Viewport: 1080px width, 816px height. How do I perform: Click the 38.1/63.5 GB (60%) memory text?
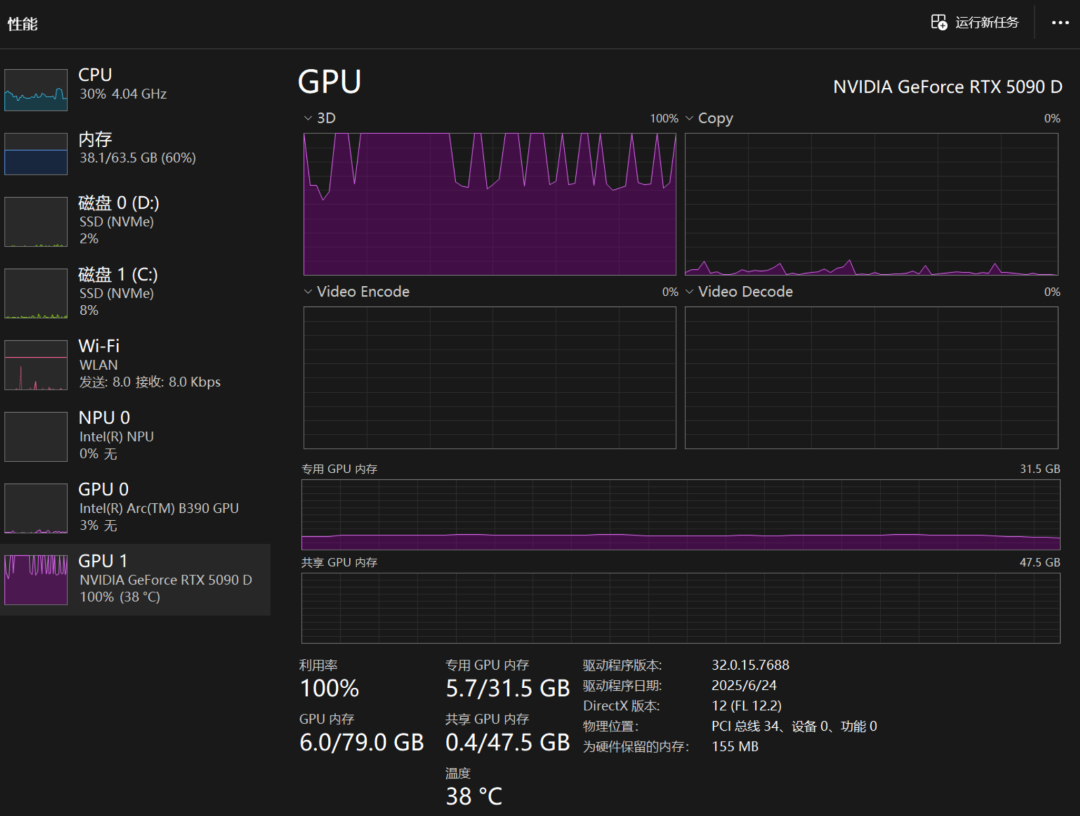(x=138, y=158)
